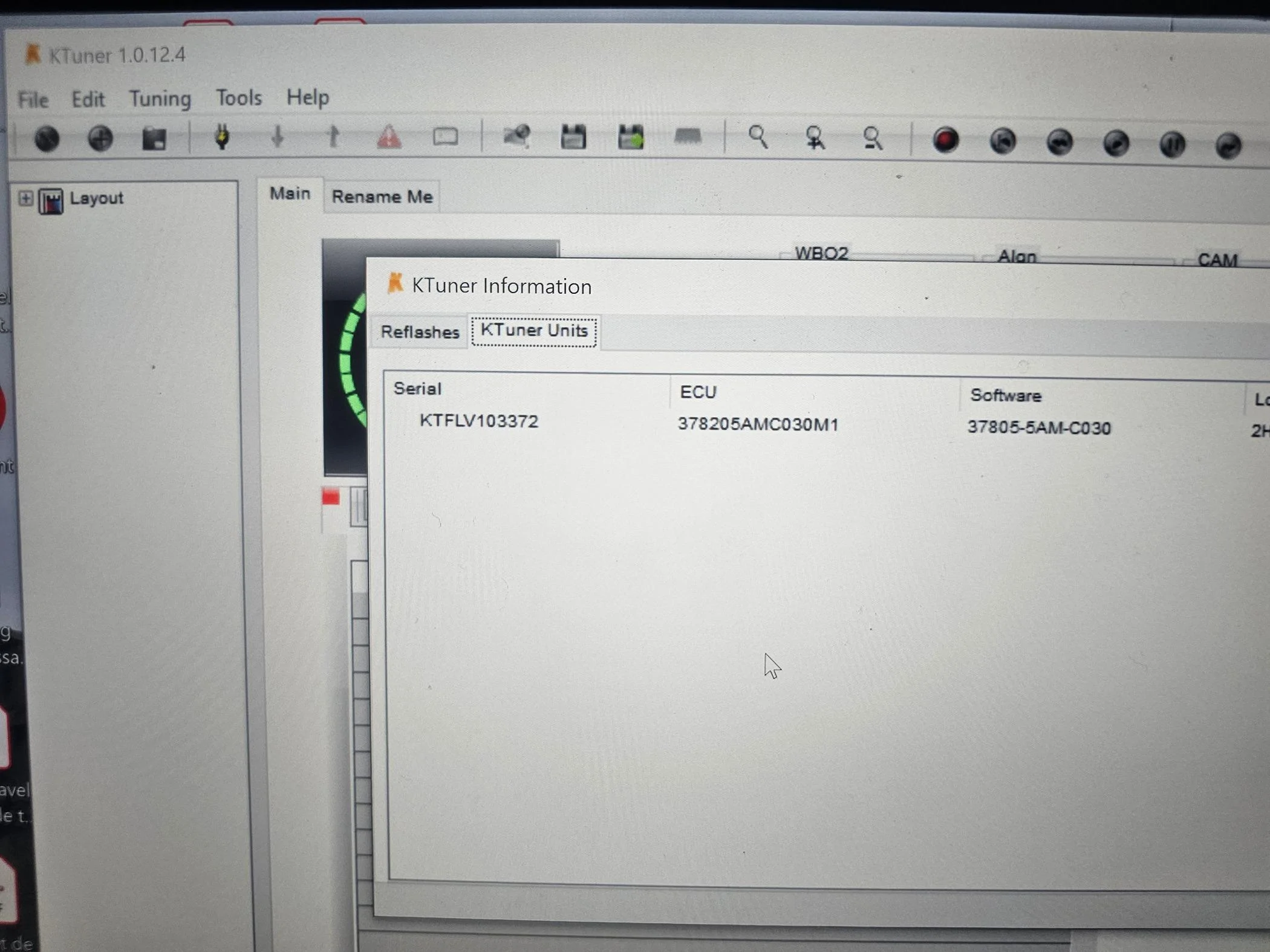Click the zoom in magnifier icon
Image resolution: width=1270 pixels, height=952 pixels.
coord(815,138)
